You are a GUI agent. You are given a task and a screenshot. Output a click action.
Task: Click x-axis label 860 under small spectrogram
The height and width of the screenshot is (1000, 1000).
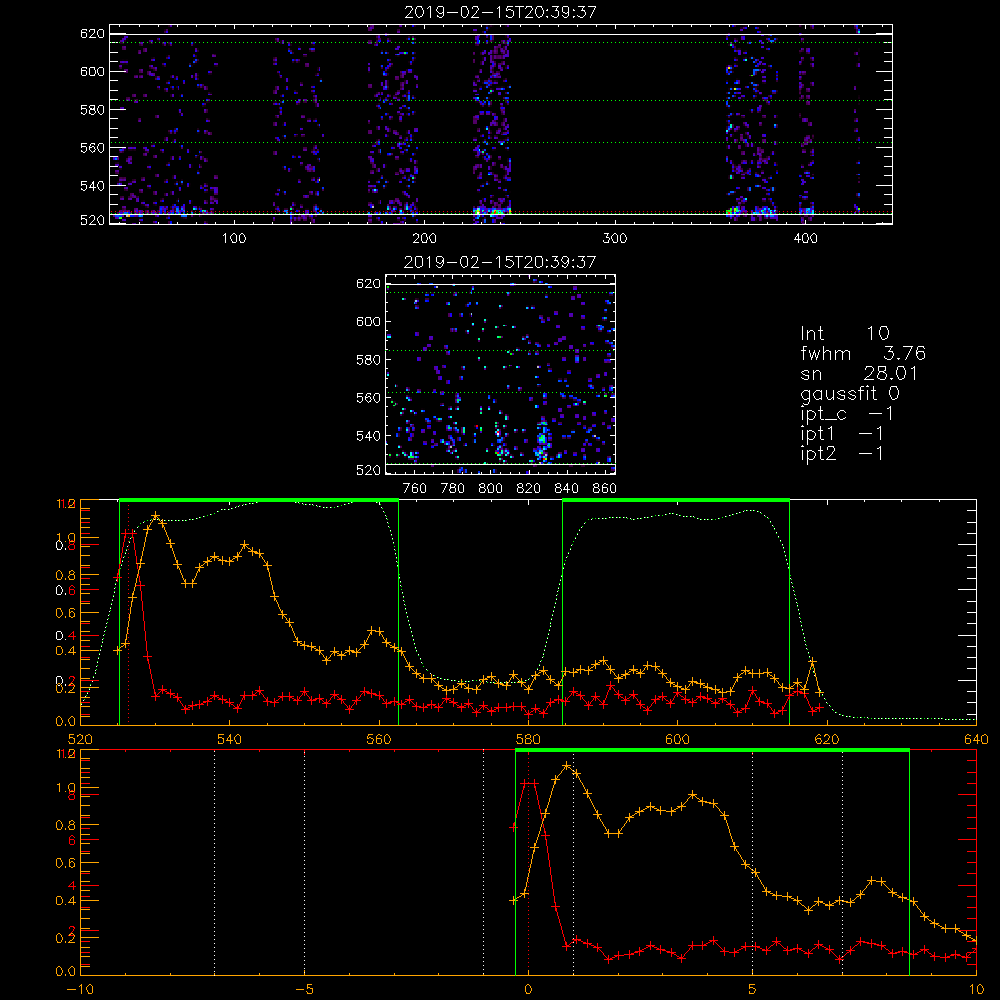point(604,489)
